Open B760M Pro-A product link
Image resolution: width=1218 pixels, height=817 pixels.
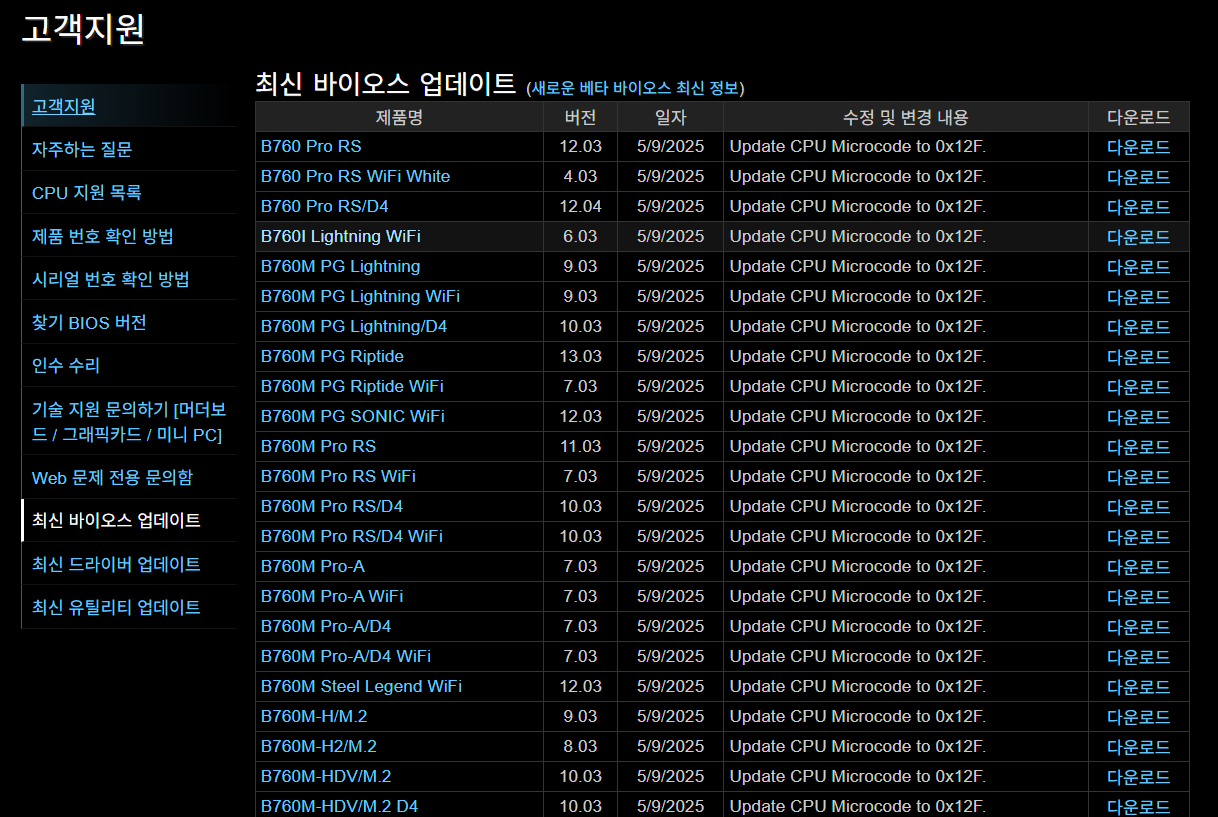click(313, 566)
